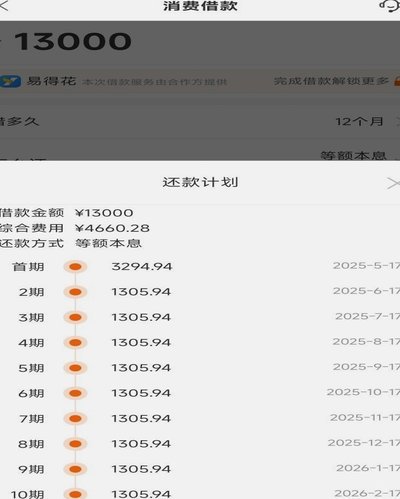The width and height of the screenshot is (400, 499).
Task: Tap the due date 2025-9-17
Action: pyautogui.click(x=366, y=367)
